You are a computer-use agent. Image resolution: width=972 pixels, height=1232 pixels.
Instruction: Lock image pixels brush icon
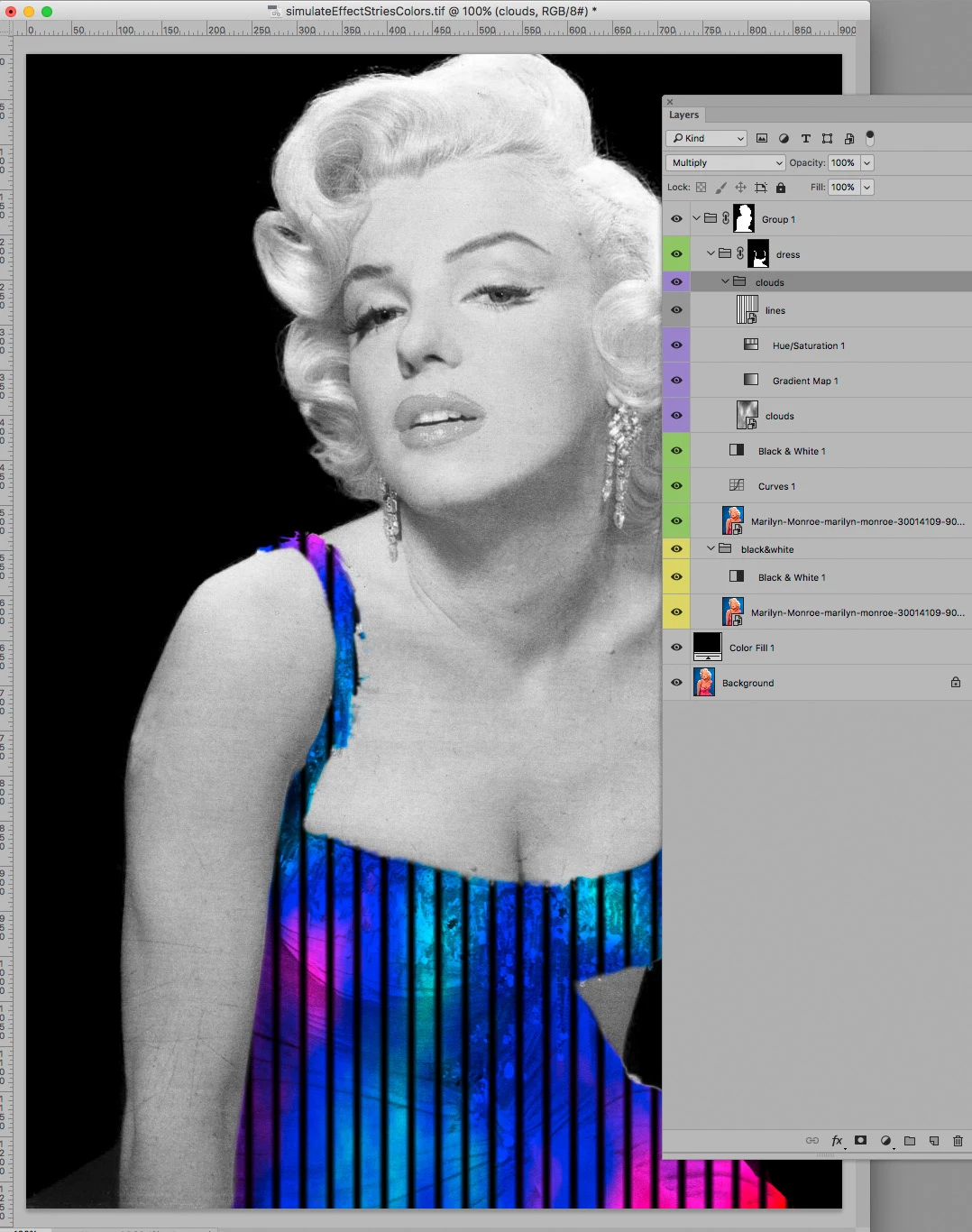click(x=720, y=188)
